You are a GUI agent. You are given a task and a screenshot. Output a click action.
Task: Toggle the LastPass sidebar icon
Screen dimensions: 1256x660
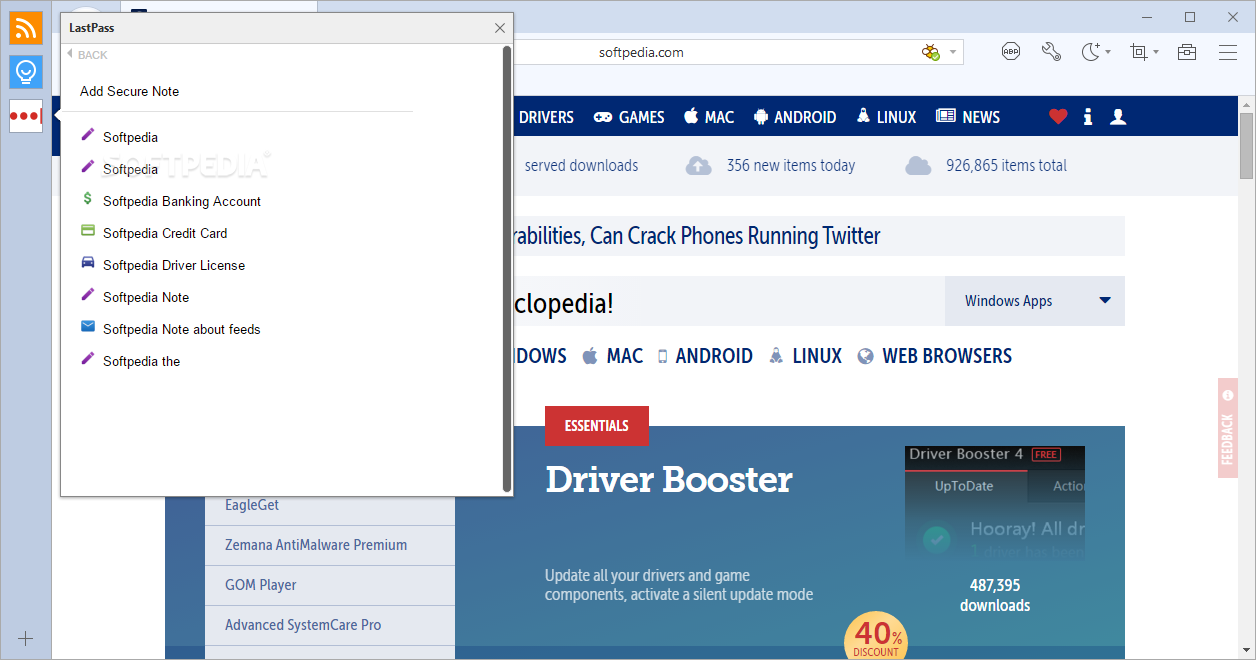26,116
